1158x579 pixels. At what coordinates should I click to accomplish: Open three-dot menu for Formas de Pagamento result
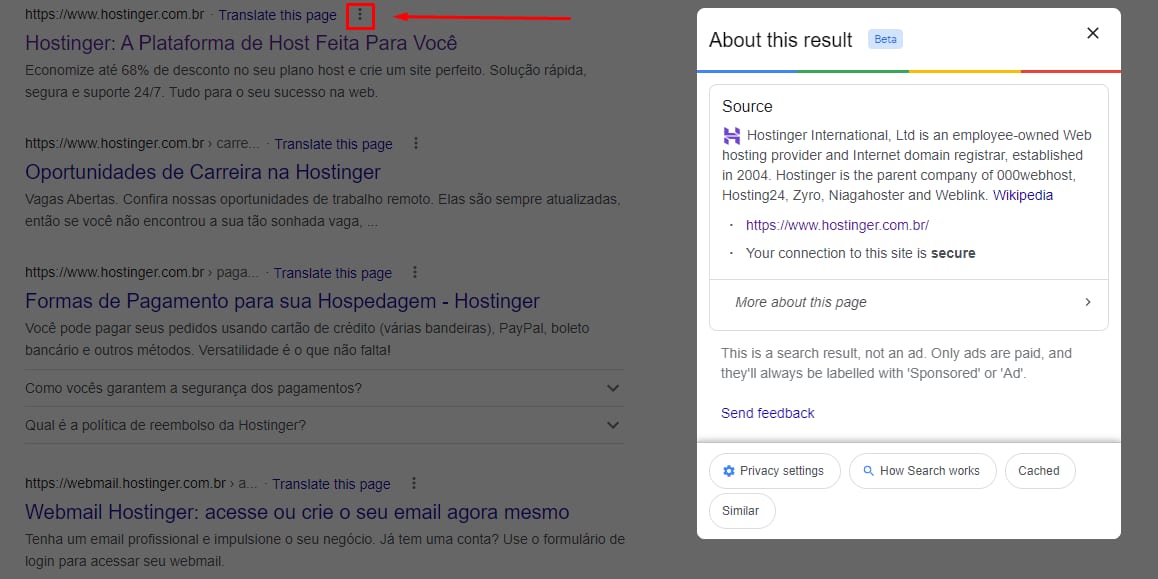[x=415, y=272]
